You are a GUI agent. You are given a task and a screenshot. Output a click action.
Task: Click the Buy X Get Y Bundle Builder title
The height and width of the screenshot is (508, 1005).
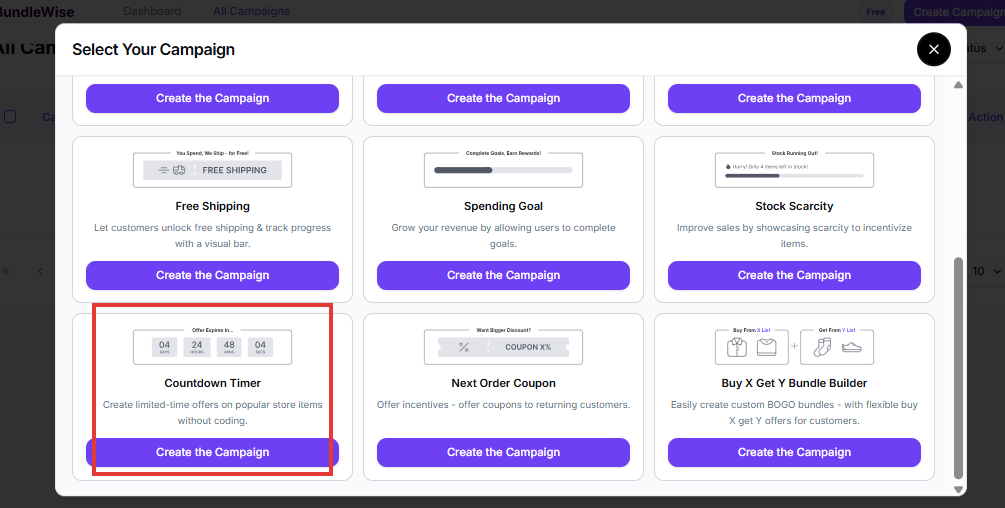pos(794,383)
